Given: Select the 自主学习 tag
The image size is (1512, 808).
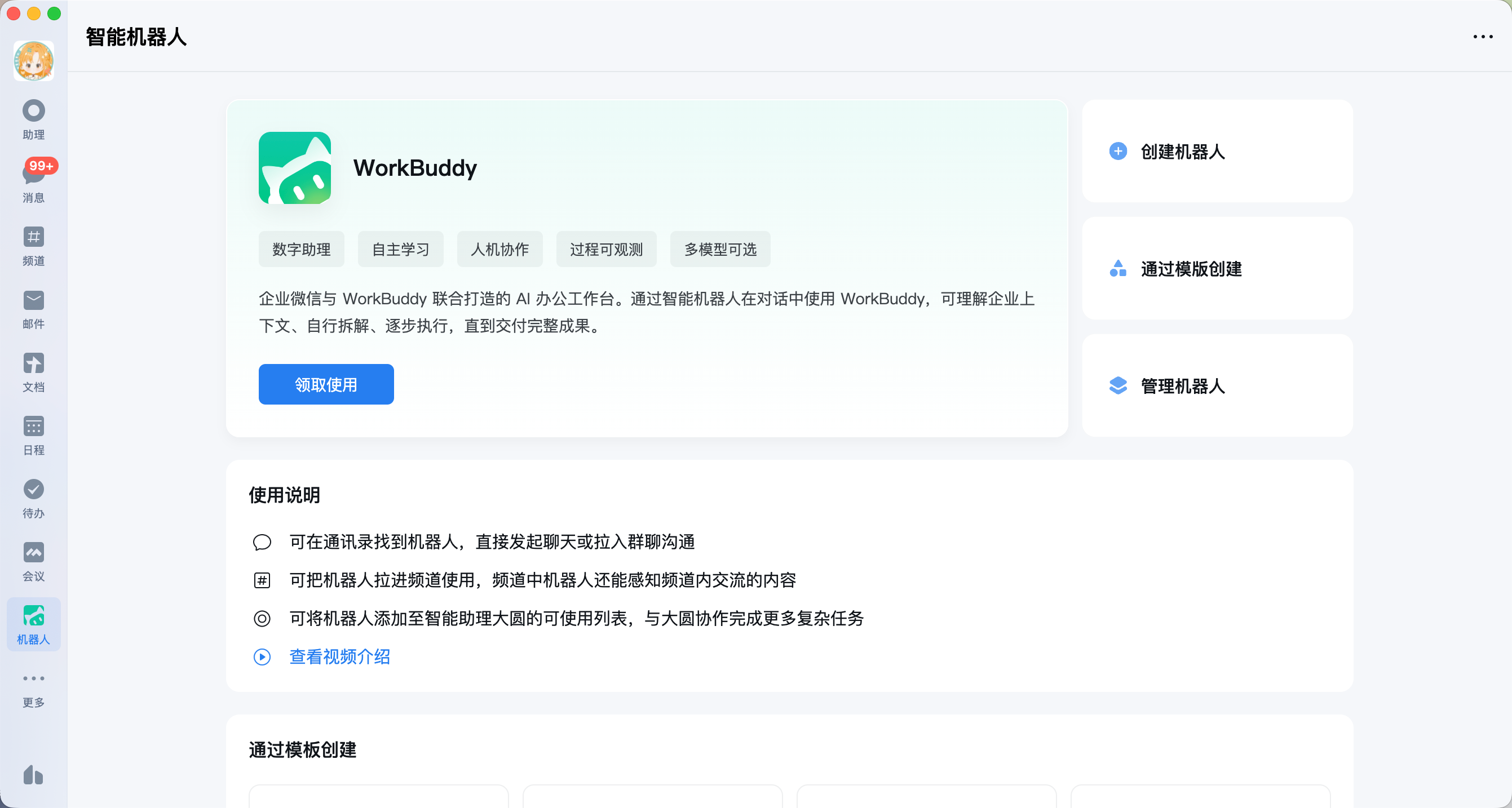Looking at the screenshot, I should 400,250.
